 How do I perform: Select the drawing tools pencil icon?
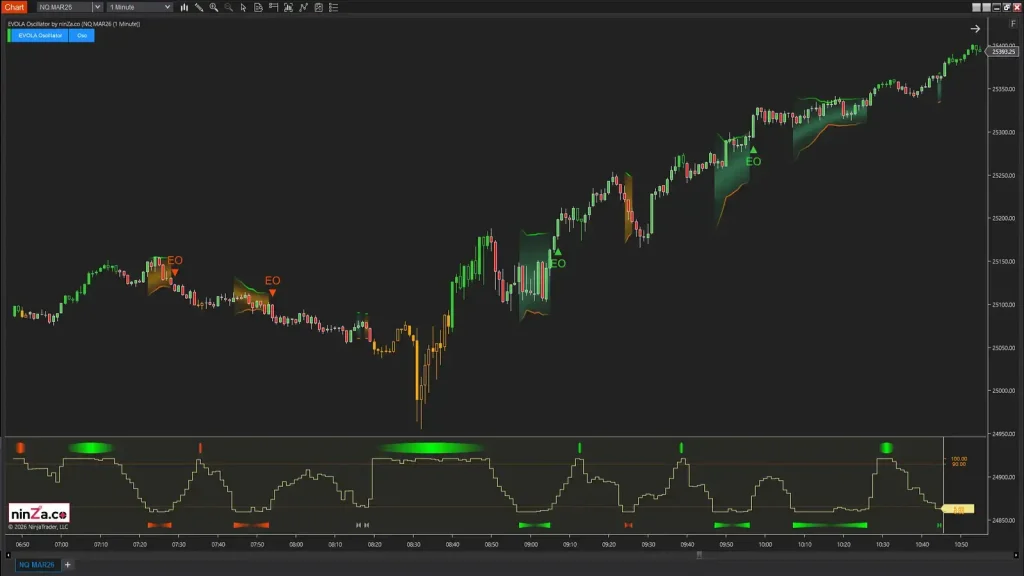tap(199, 7)
